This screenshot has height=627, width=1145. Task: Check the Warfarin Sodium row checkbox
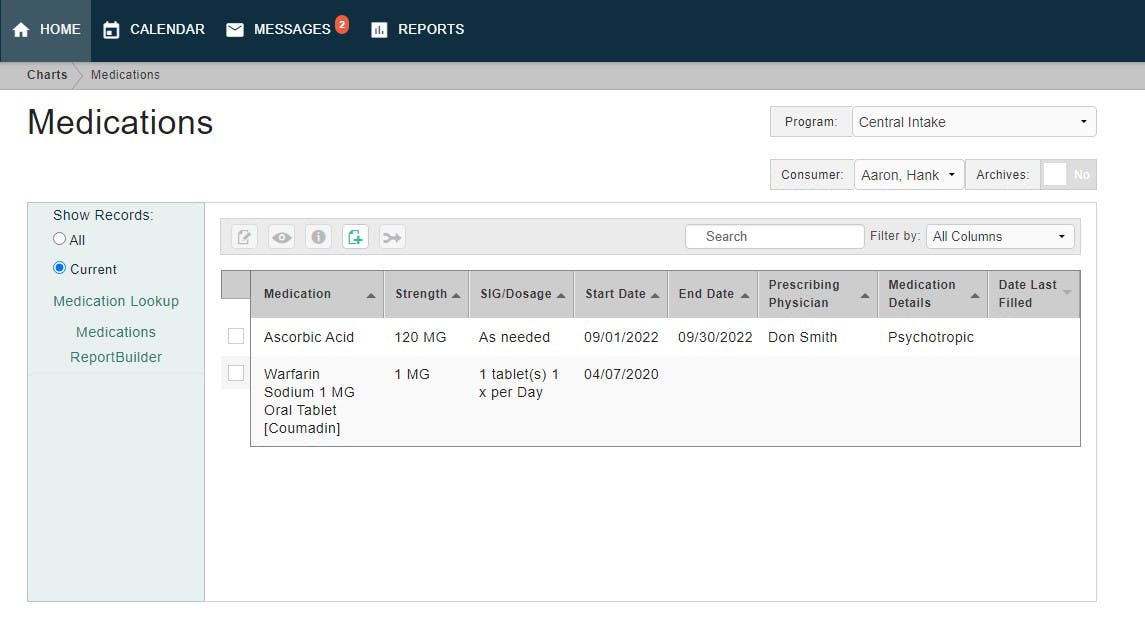(x=236, y=373)
